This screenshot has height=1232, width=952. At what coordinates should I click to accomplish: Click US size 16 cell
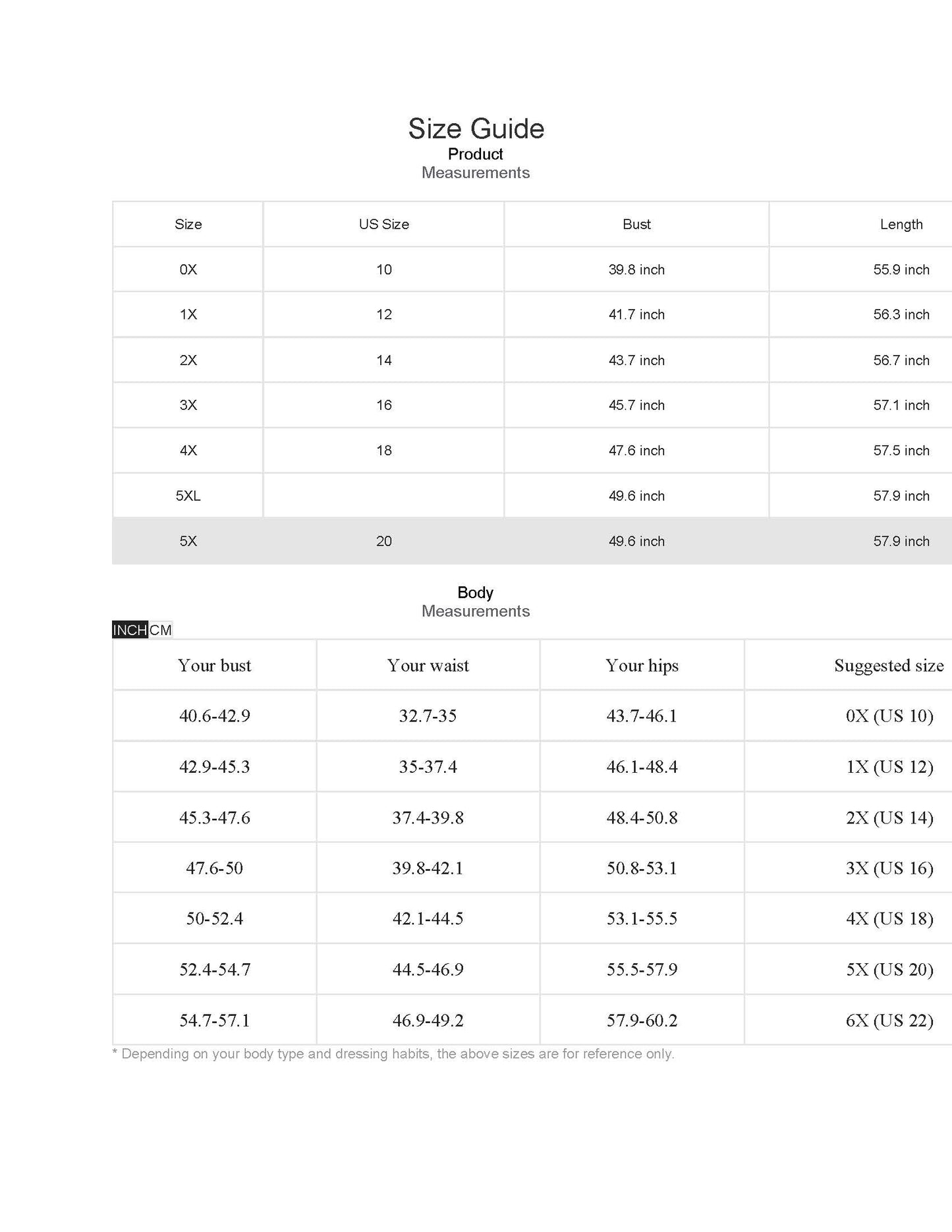(383, 405)
